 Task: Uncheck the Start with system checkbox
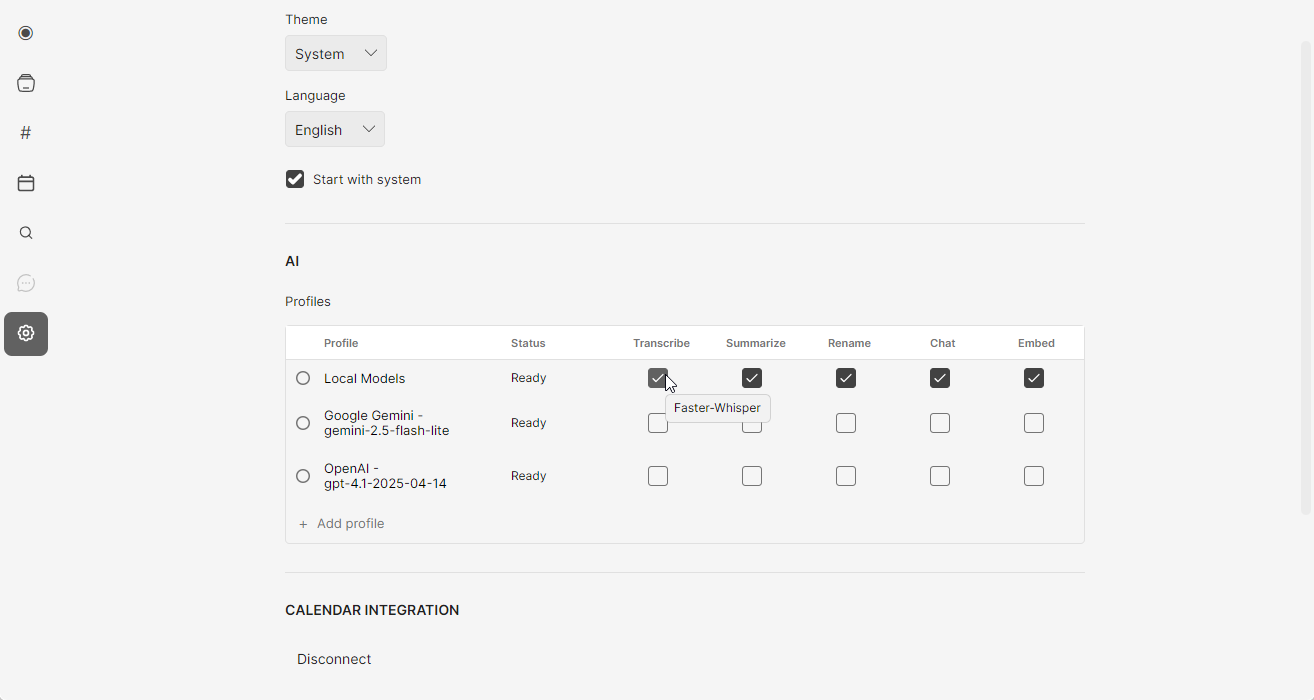[x=295, y=179]
